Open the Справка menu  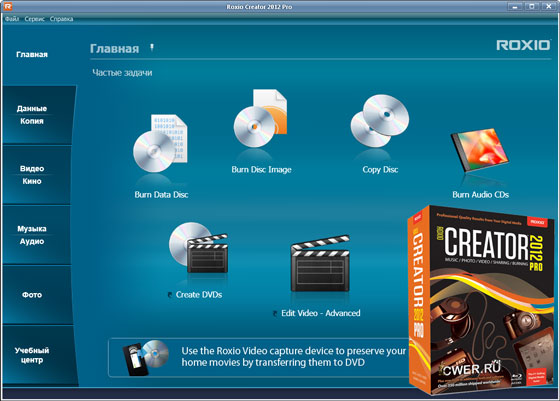(61, 19)
